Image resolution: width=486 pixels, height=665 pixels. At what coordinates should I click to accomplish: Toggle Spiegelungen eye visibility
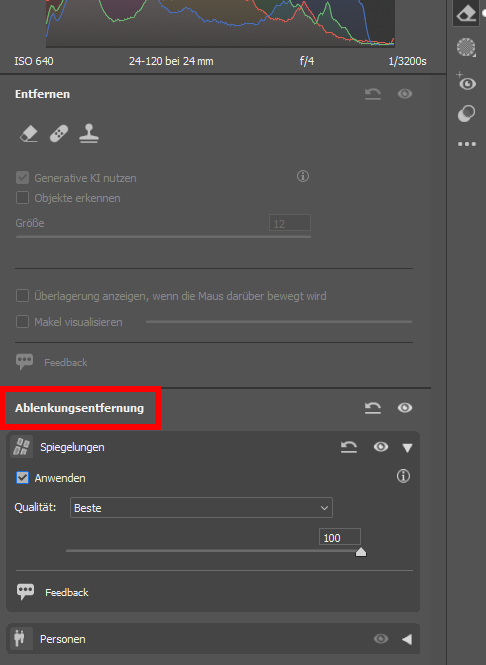[381, 447]
